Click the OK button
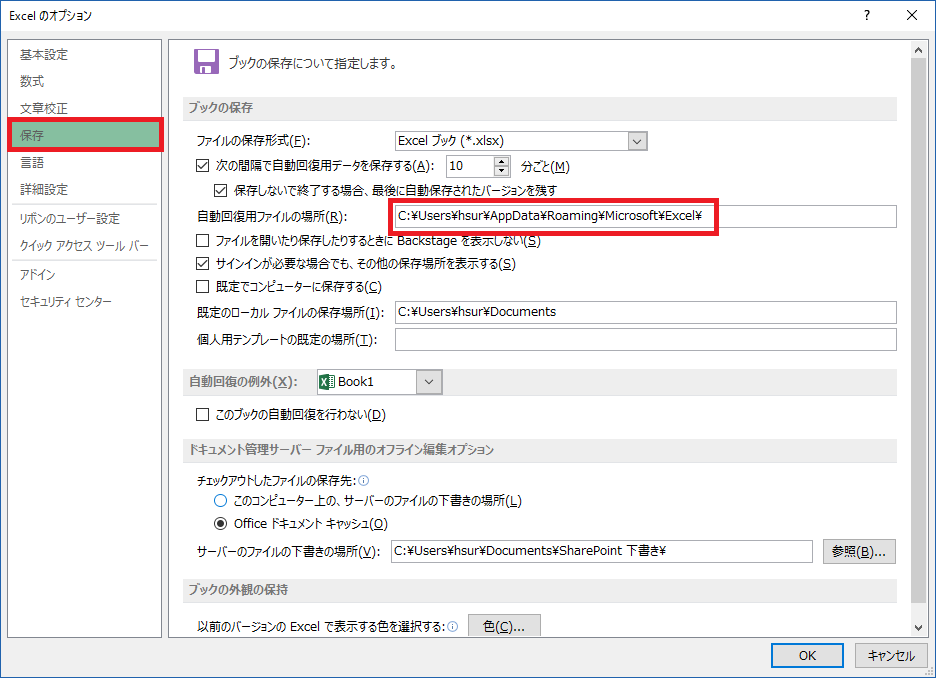This screenshot has width=936, height=678. tap(807, 656)
